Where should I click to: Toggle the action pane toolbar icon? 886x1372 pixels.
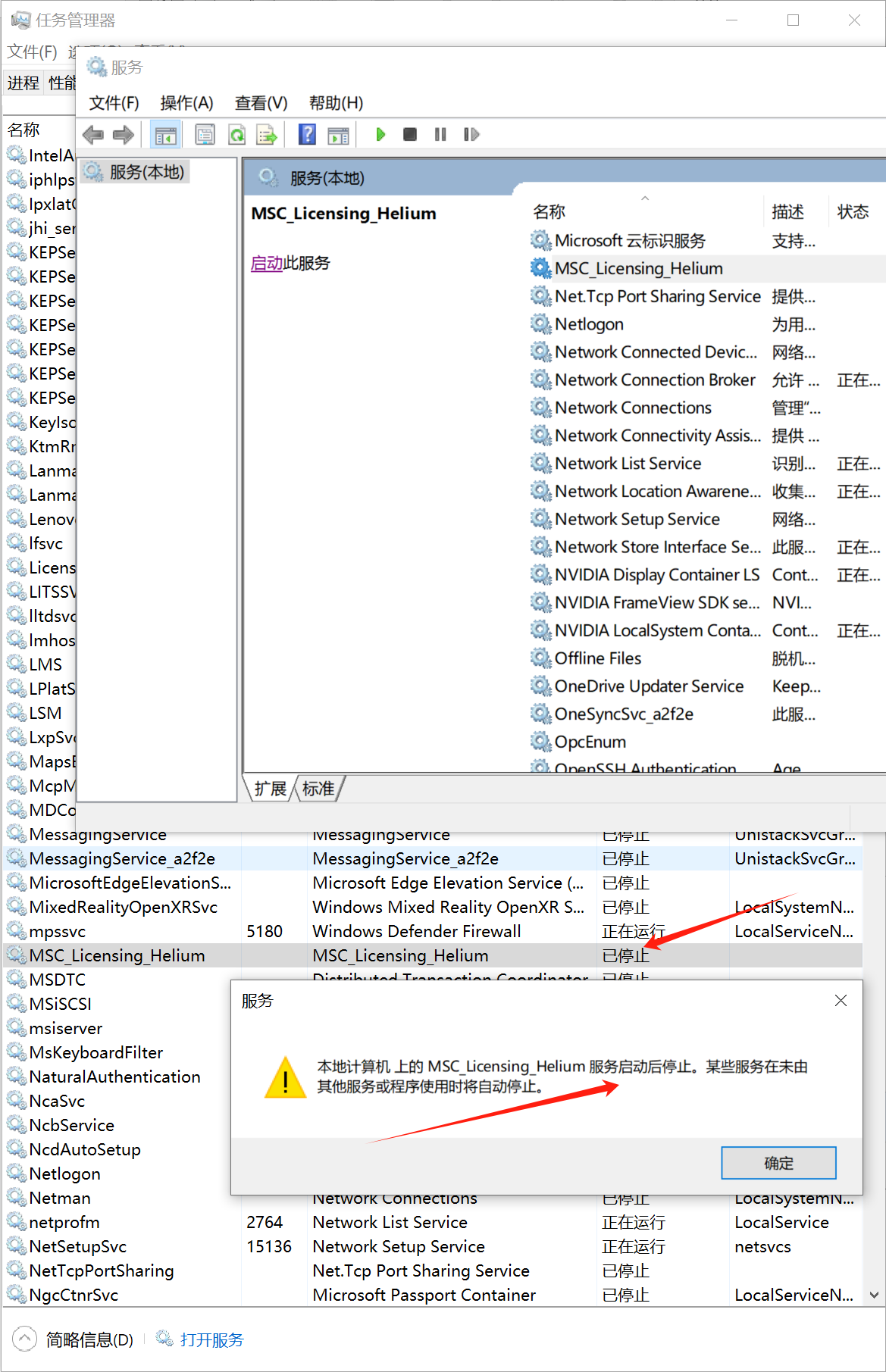(x=338, y=135)
